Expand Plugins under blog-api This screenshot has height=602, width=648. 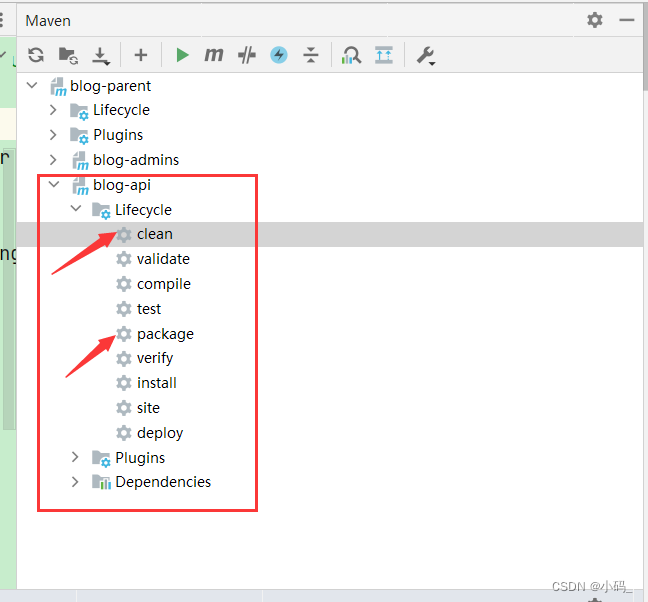click(x=75, y=457)
